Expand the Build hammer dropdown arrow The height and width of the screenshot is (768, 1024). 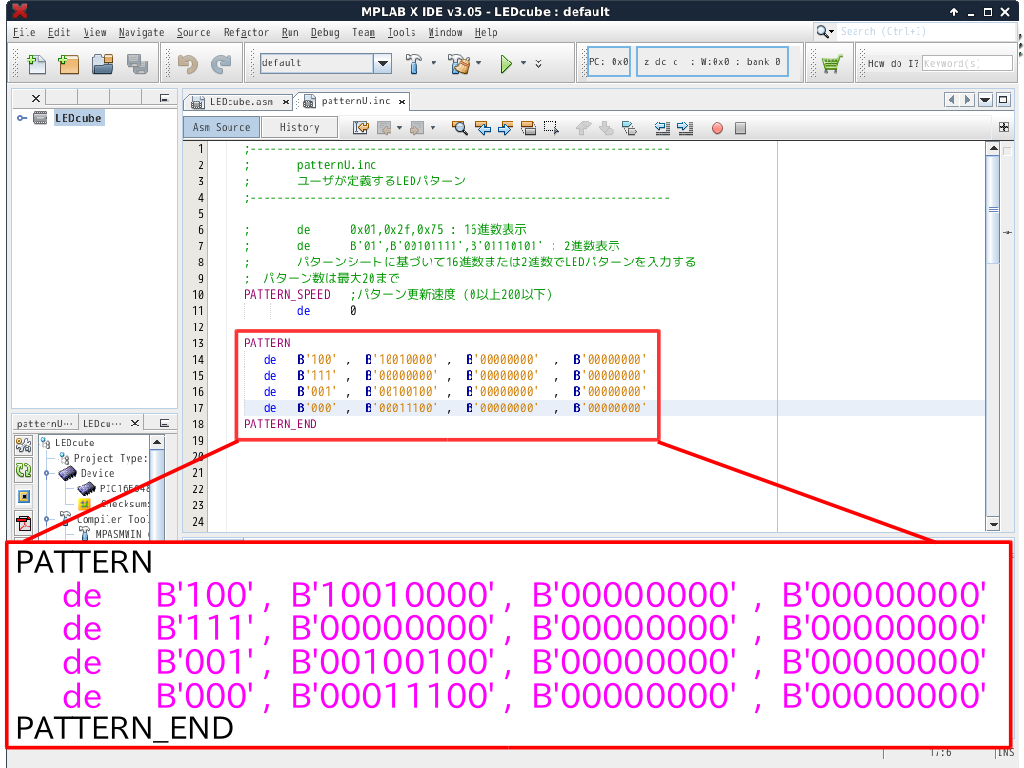[x=434, y=63]
